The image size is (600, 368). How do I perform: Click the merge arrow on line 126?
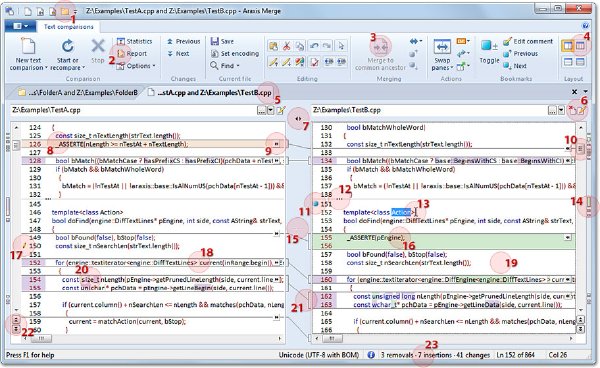point(276,144)
